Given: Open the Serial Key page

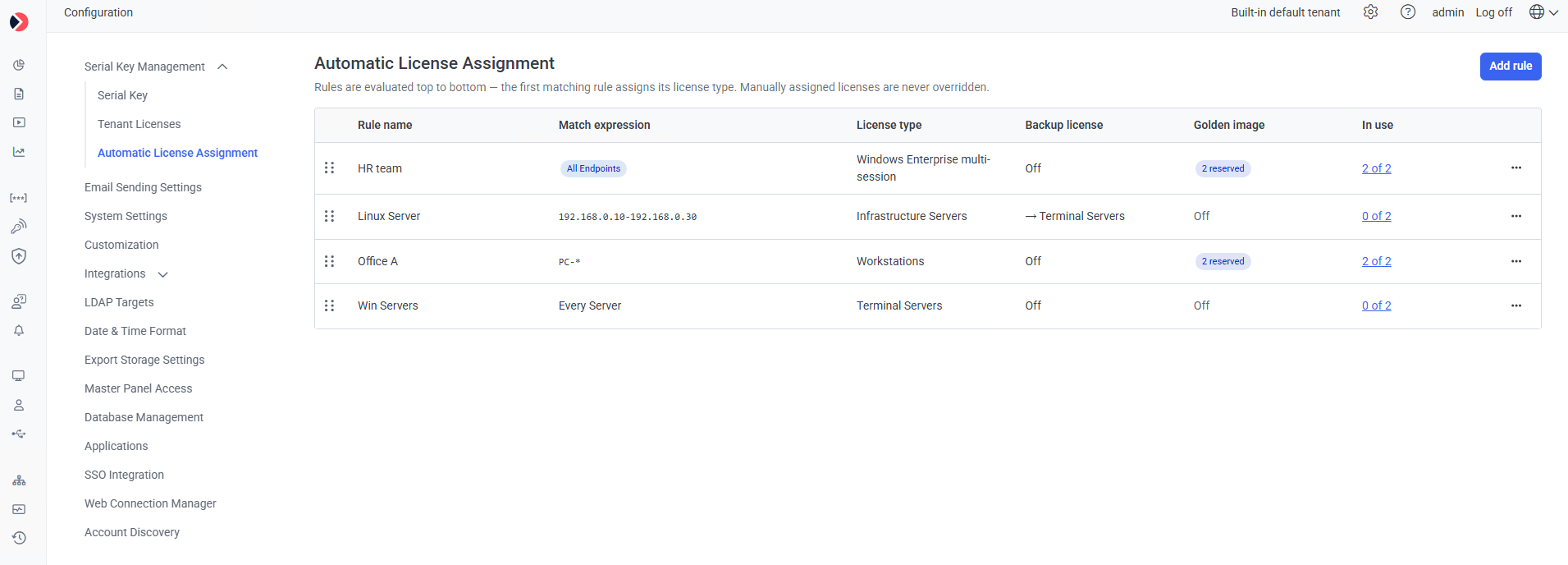Looking at the screenshot, I should click(x=122, y=95).
